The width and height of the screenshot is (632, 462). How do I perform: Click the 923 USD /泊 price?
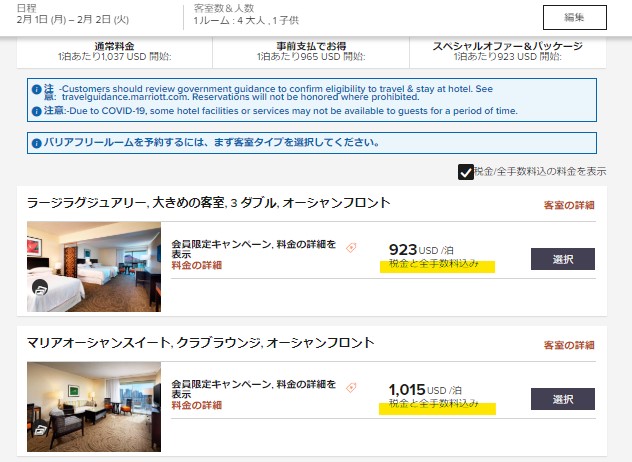[421, 250]
